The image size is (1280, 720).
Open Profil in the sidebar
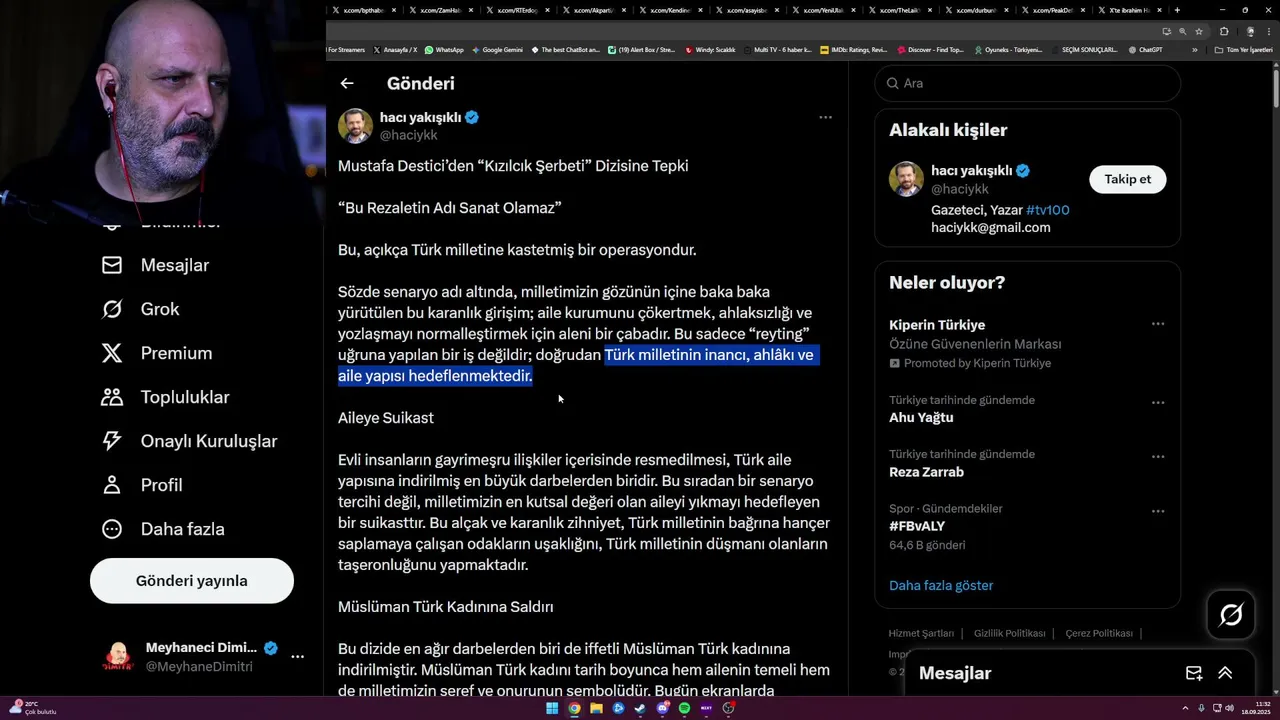pyautogui.click(x=141, y=485)
